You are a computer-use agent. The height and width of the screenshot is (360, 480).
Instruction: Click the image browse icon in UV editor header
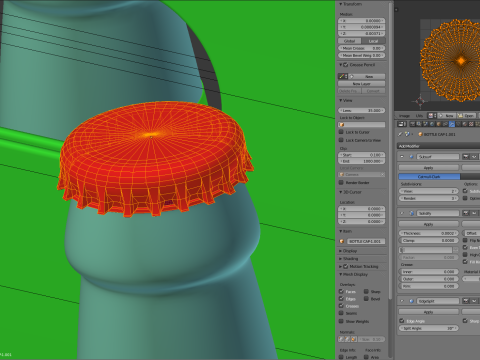(431, 116)
